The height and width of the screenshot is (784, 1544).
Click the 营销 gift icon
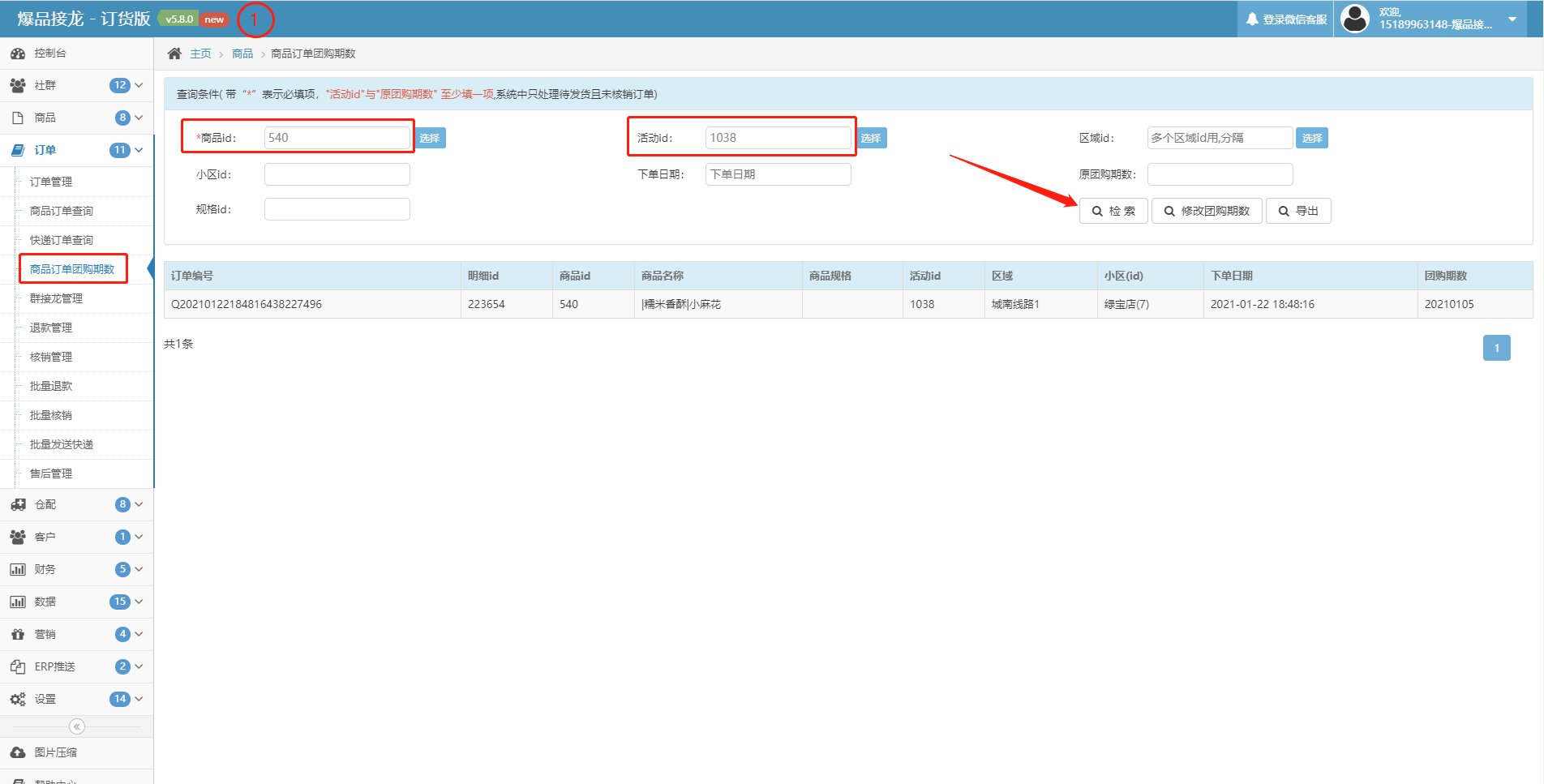tap(18, 634)
